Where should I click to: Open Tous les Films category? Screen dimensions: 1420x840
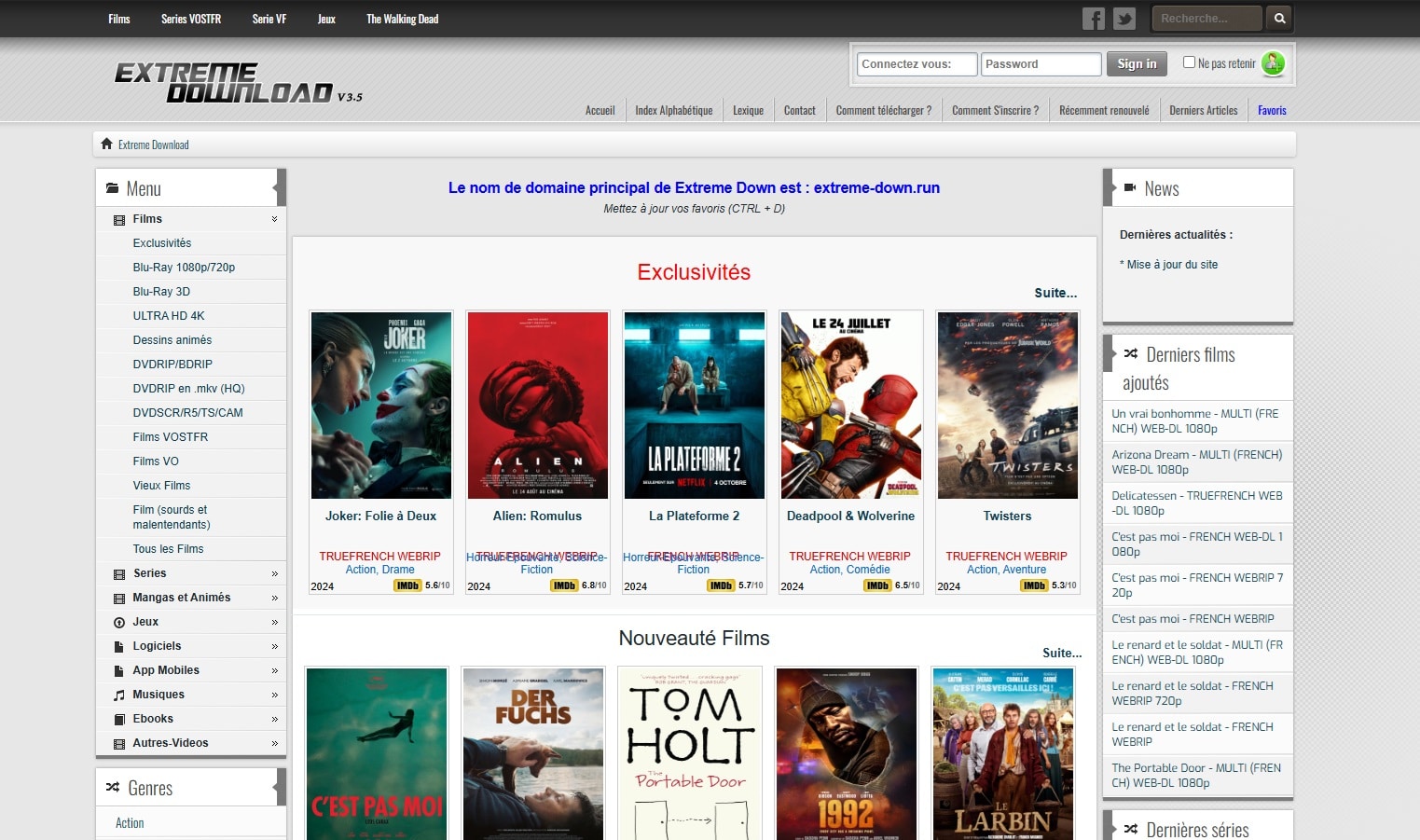tap(168, 549)
